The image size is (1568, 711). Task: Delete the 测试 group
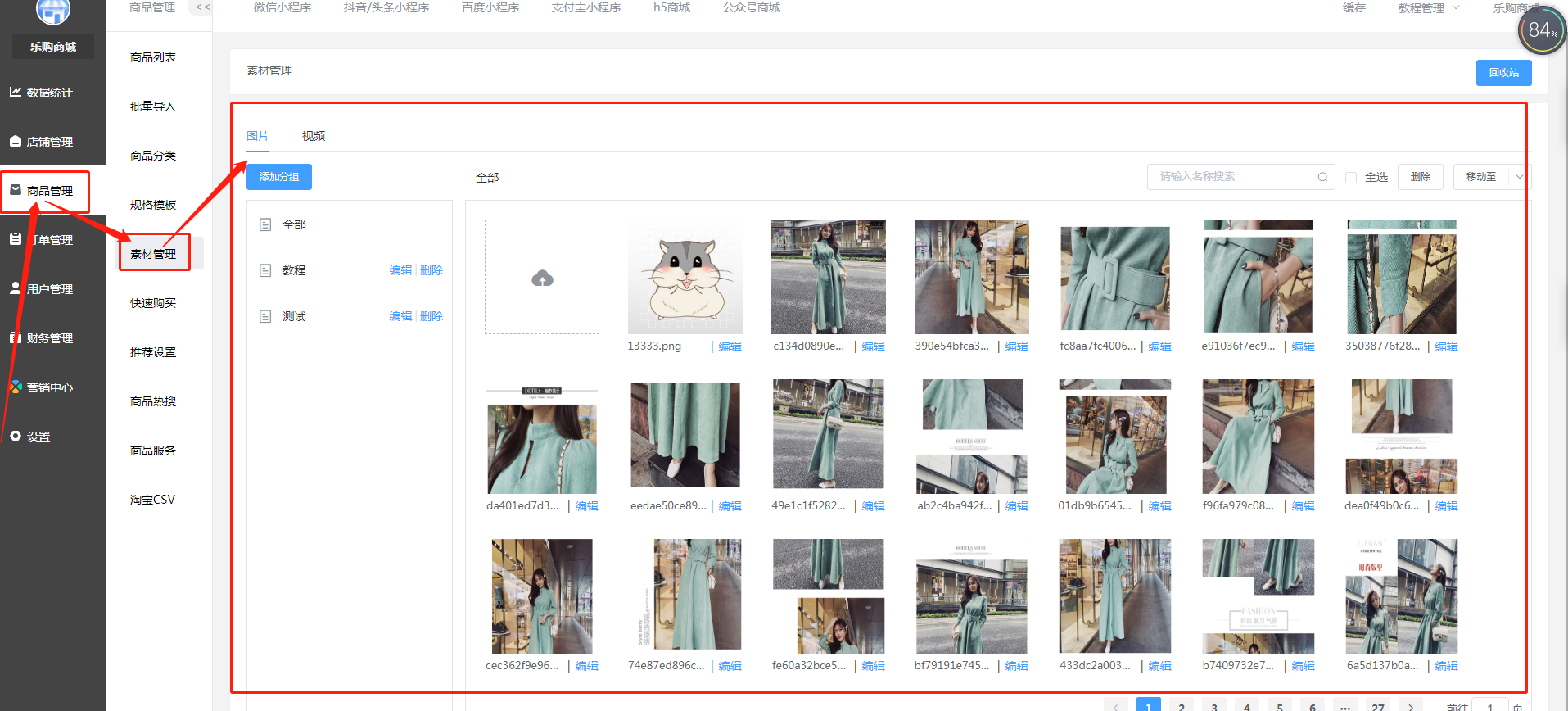point(432,316)
